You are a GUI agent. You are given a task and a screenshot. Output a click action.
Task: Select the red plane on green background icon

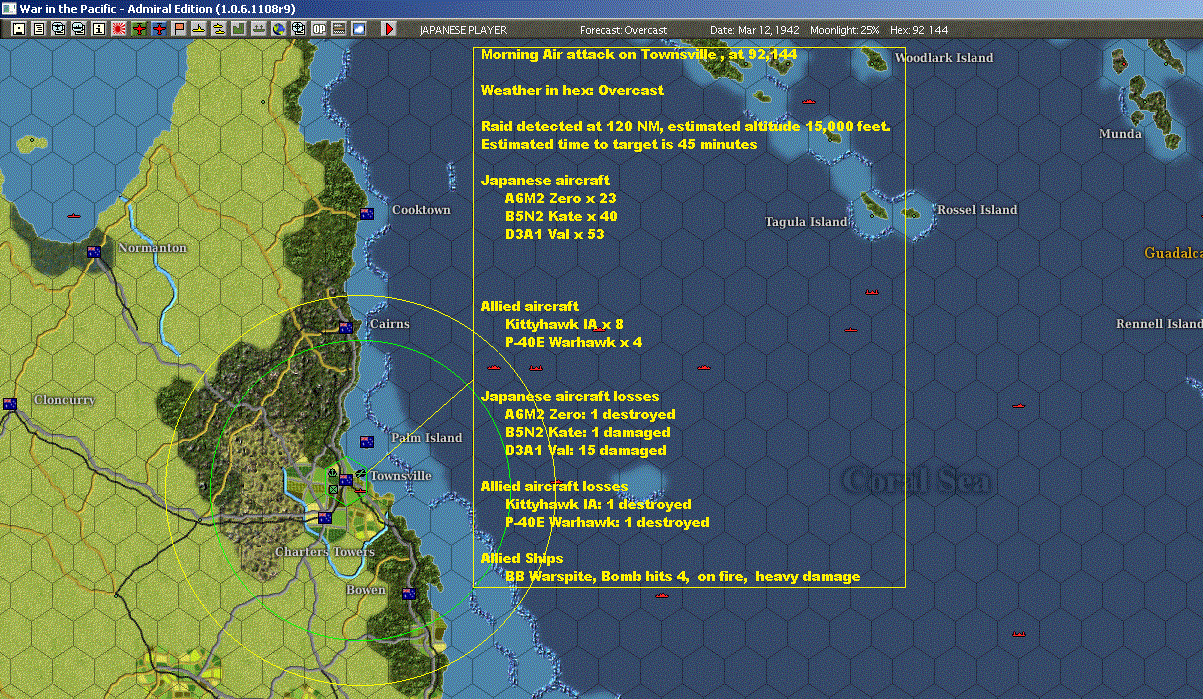[139, 29]
